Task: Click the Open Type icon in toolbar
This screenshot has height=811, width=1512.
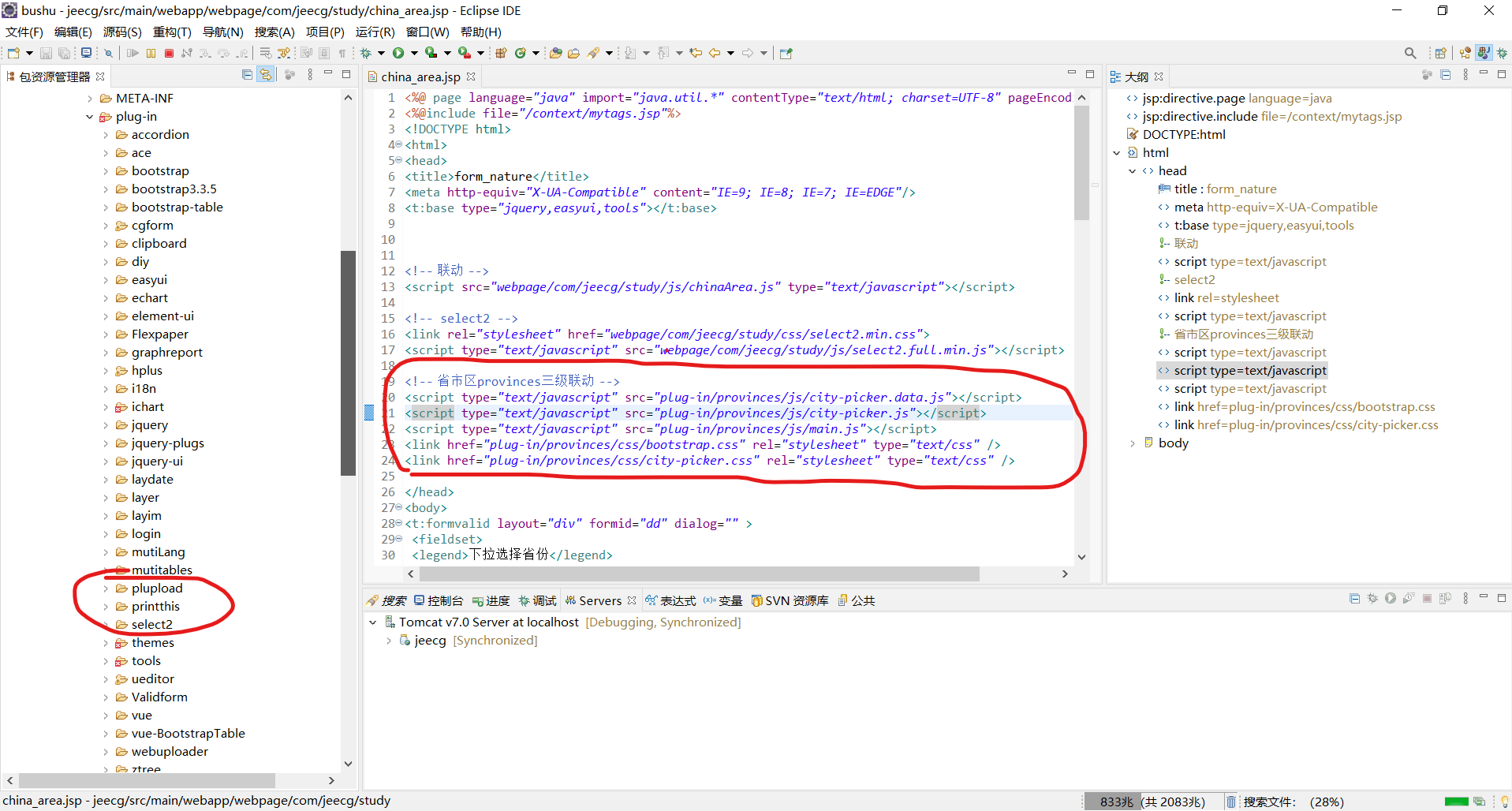Action: coord(555,53)
